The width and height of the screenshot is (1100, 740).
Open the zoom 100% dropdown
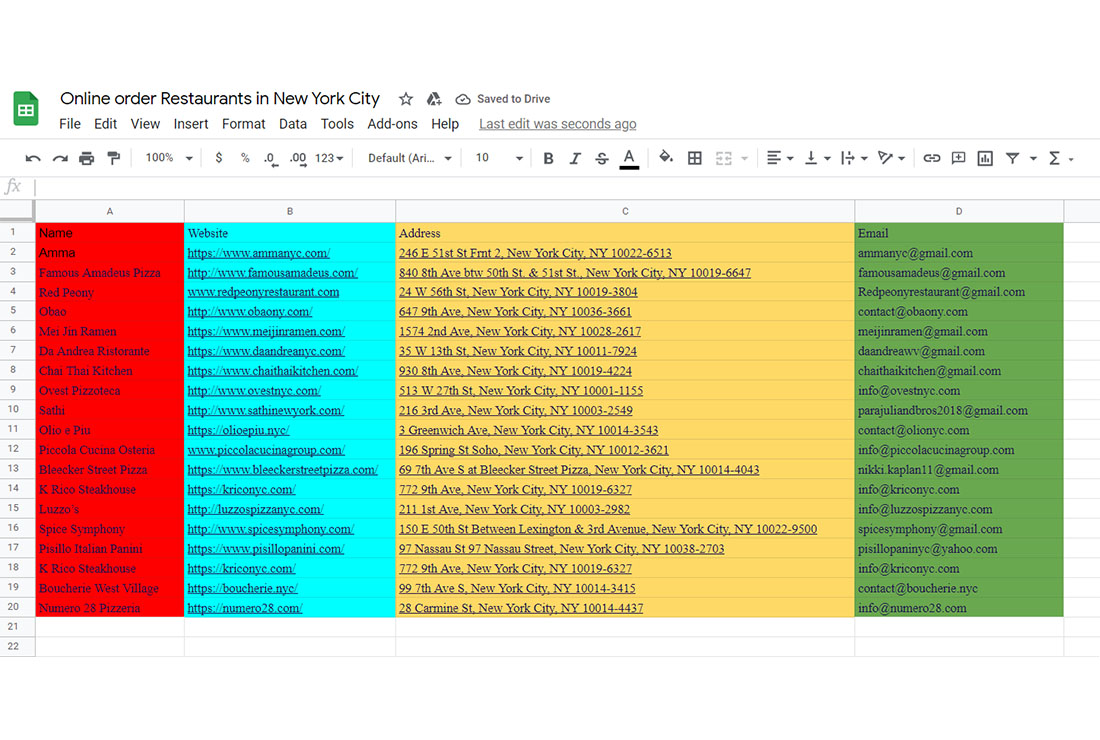click(168, 158)
